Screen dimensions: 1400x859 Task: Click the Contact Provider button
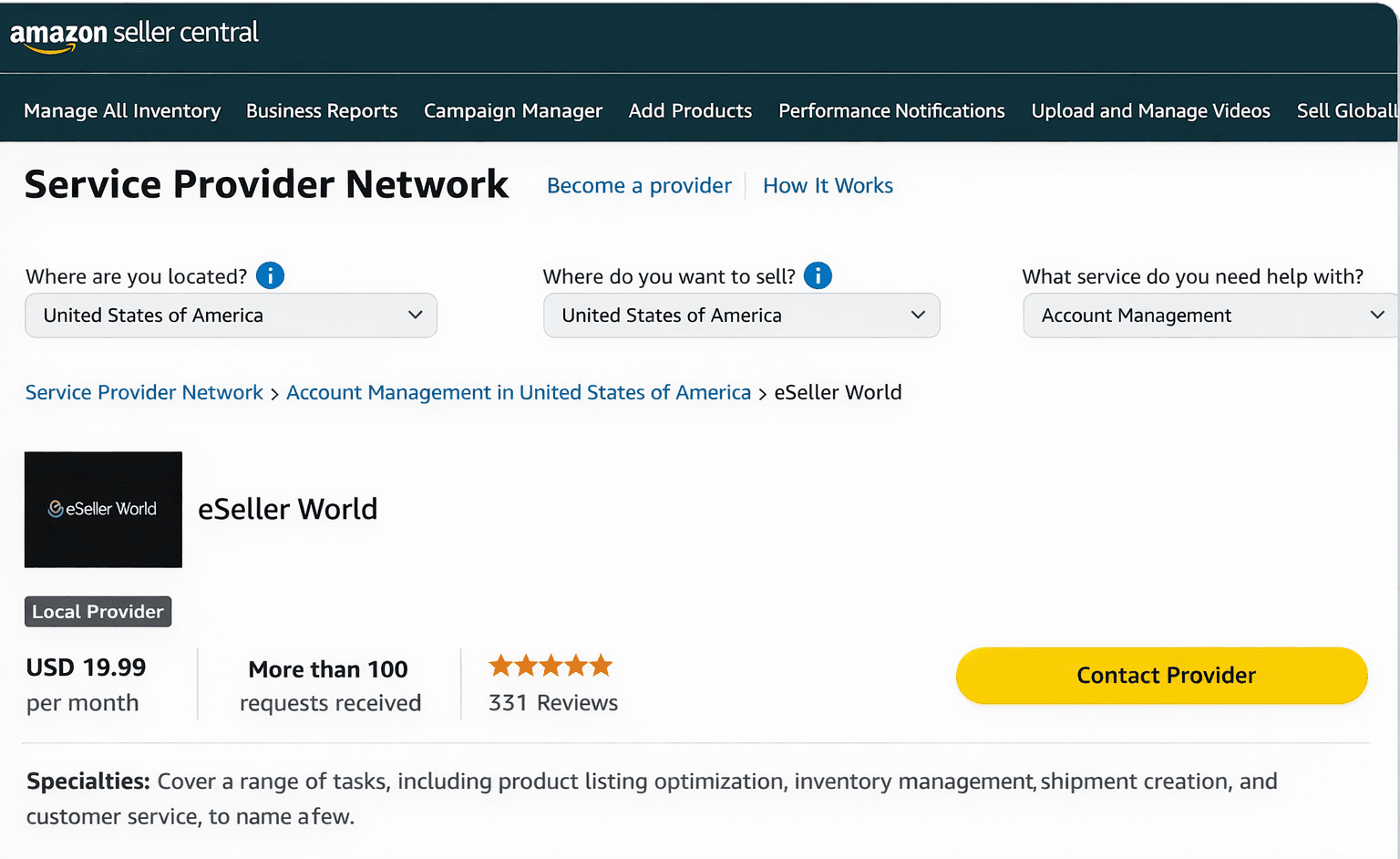coord(1161,676)
